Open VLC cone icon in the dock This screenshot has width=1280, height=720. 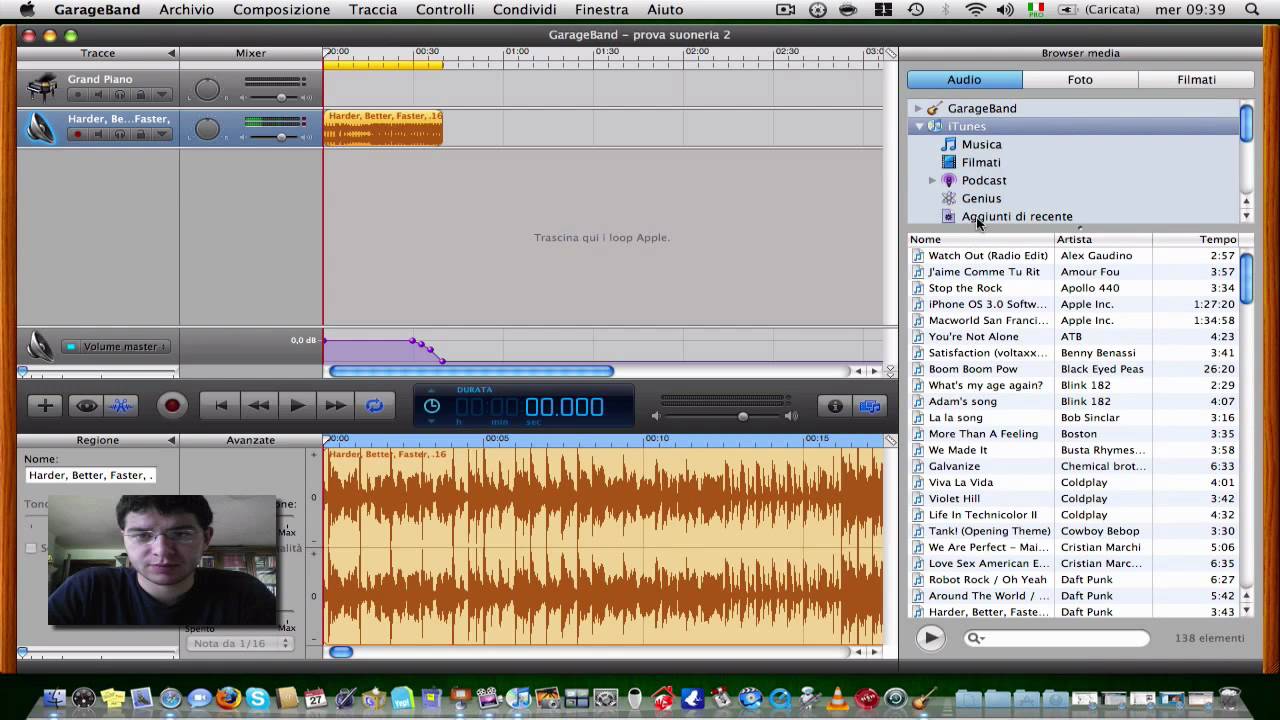[837, 698]
